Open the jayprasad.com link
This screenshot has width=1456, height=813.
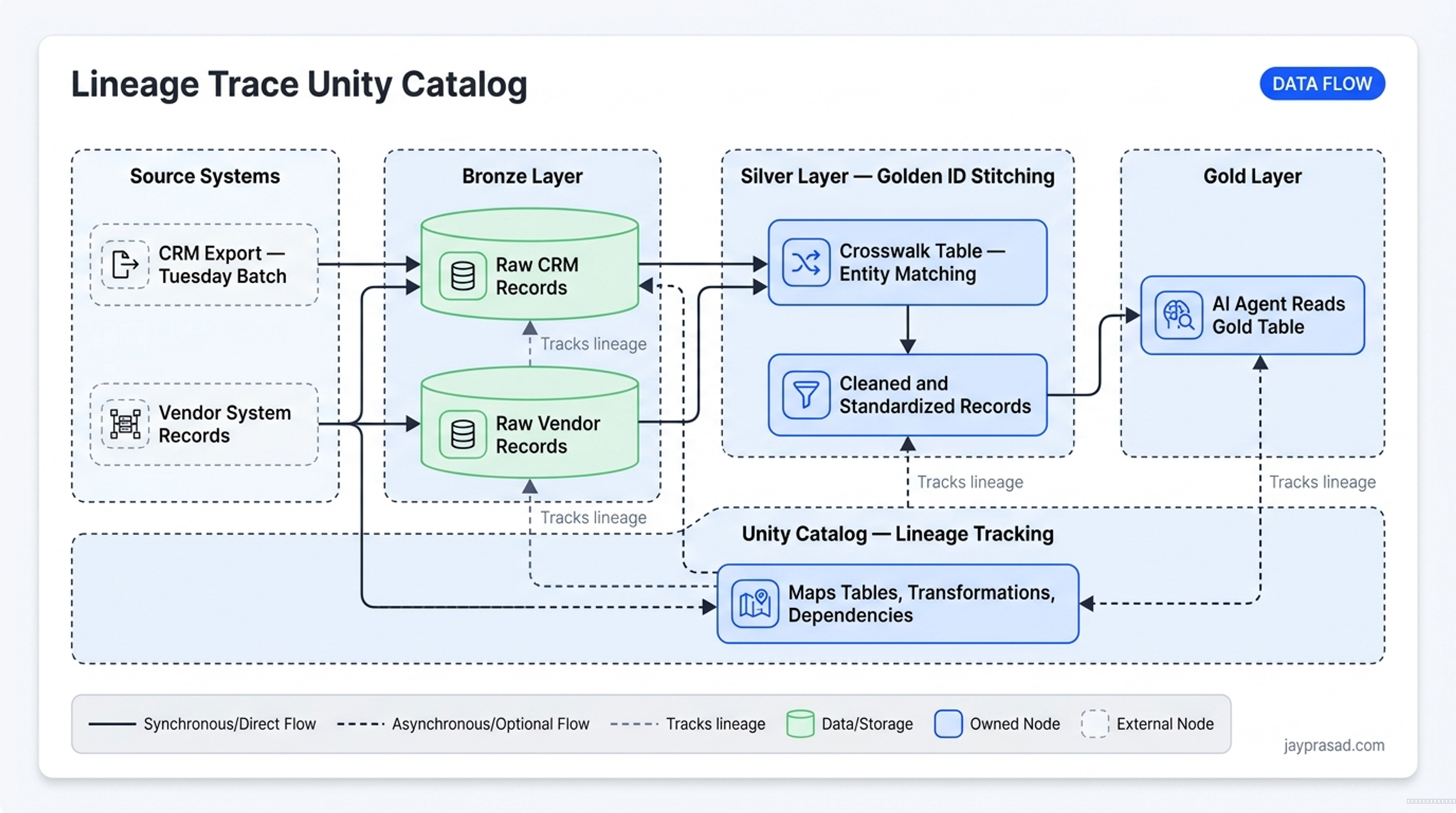point(1334,745)
